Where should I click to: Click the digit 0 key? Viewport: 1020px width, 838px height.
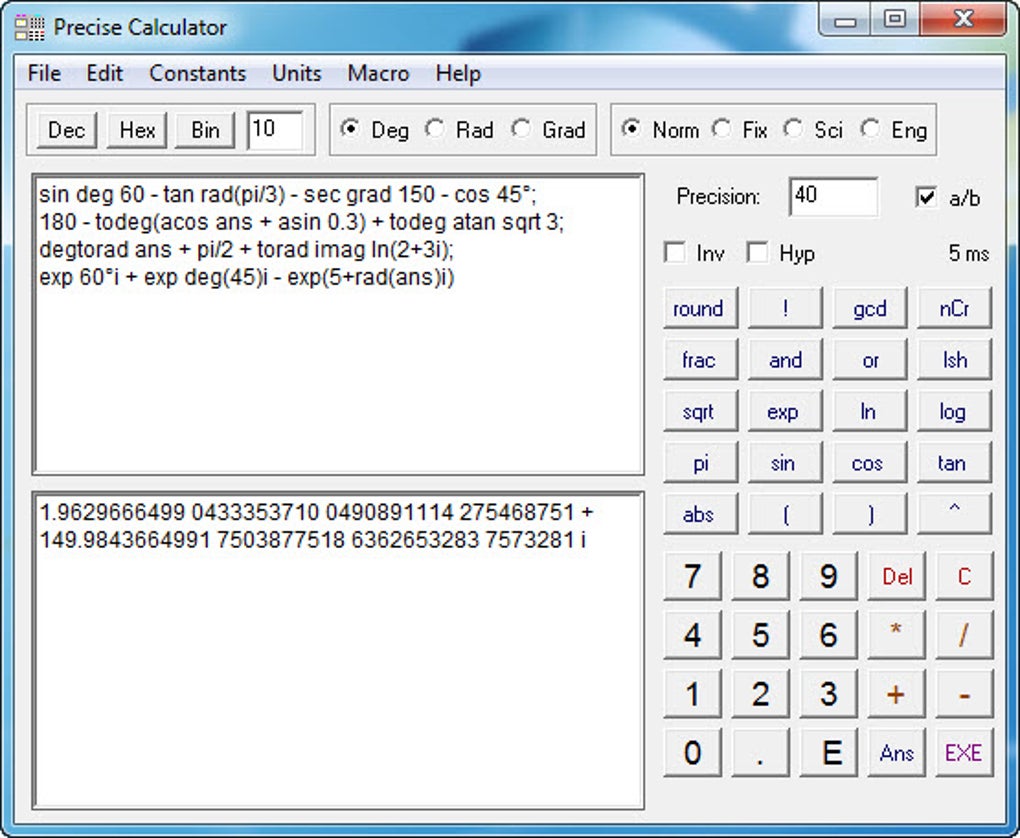693,753
